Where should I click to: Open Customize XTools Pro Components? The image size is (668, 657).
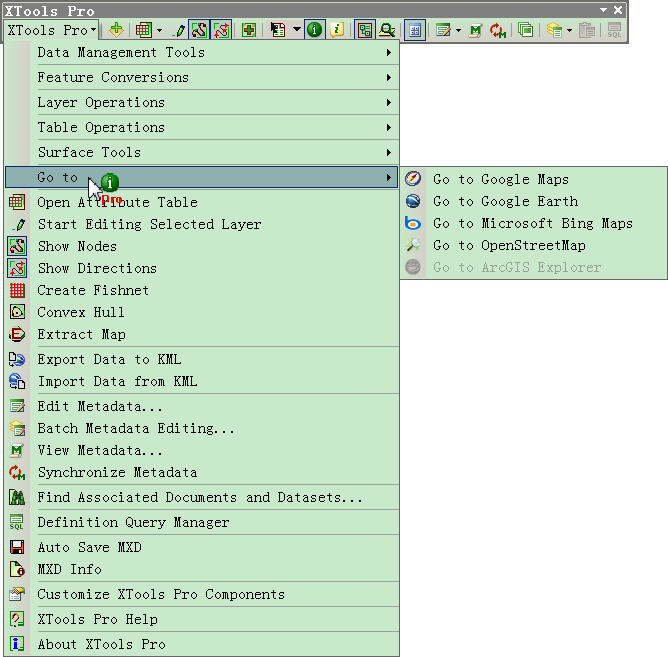coord(202,594)
